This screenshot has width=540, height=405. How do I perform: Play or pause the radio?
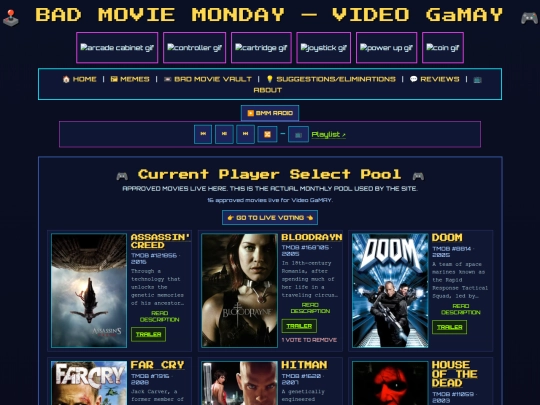coord(224,134)
